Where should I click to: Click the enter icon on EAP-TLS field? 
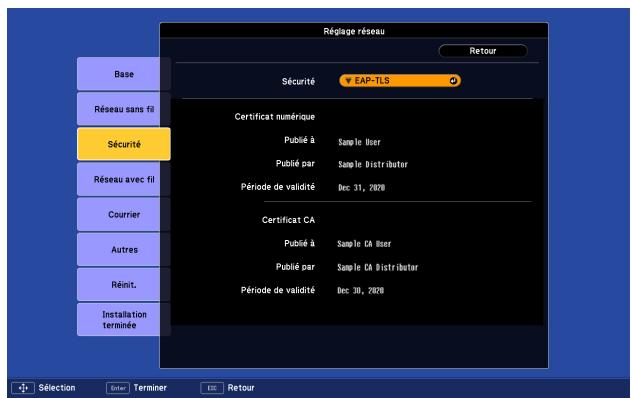pos(453,81)
